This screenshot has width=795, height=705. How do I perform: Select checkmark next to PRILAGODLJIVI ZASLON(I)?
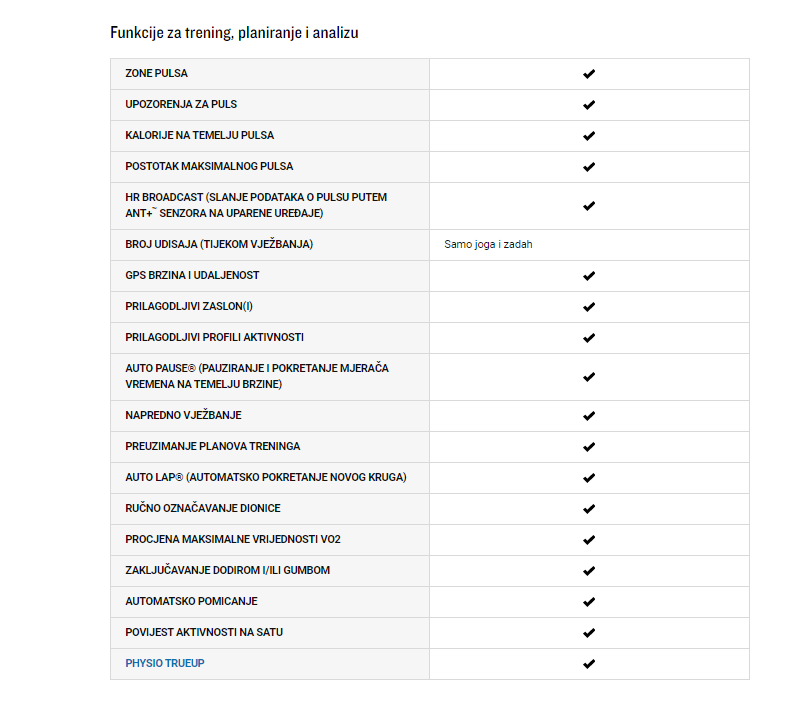pyautogui.click(x=589, y=307)
